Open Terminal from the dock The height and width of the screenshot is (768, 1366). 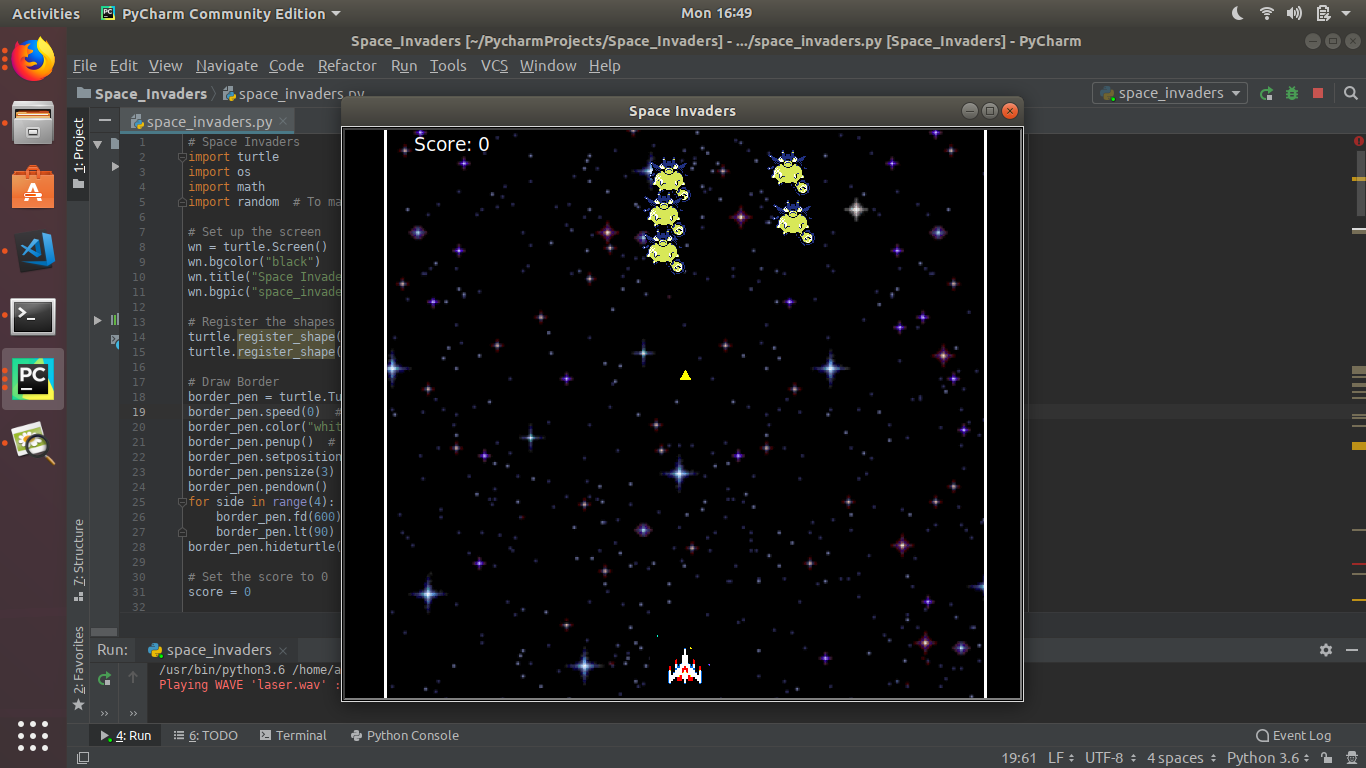(x=34, y=316)
